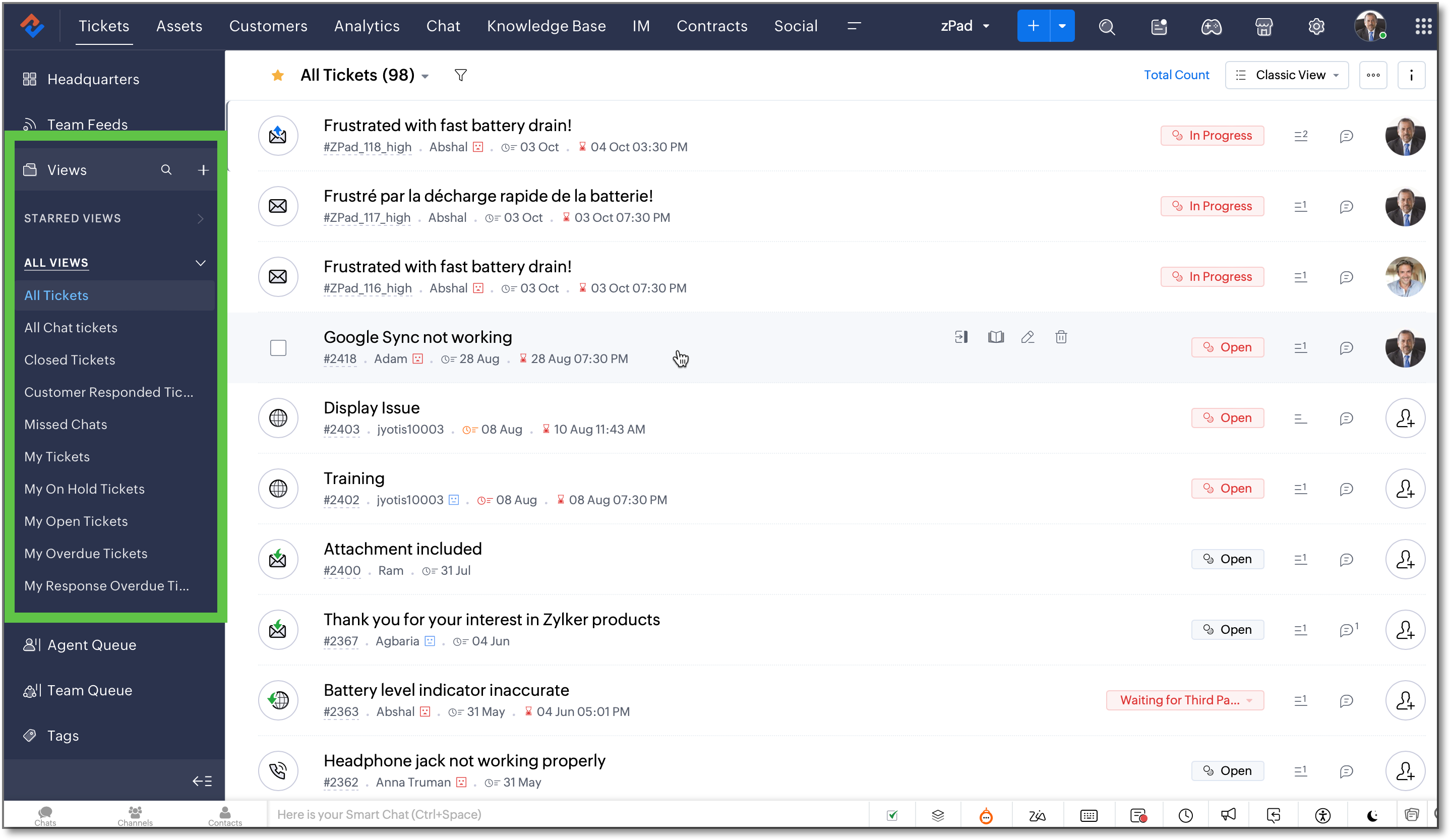Screen dimensions: 1450x840
Task: Click the edit pencil icon on Google Sync ticket
Action: pyautogui.click(x=1028, y=337)
